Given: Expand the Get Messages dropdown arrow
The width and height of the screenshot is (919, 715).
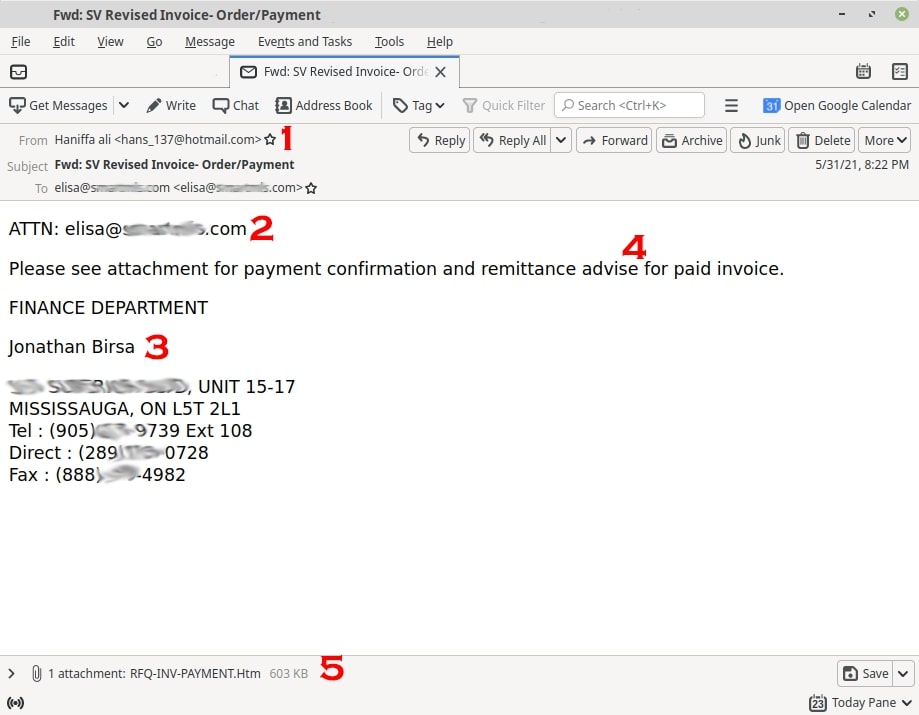Looking at the screenshot, I should tap(124, 105).
